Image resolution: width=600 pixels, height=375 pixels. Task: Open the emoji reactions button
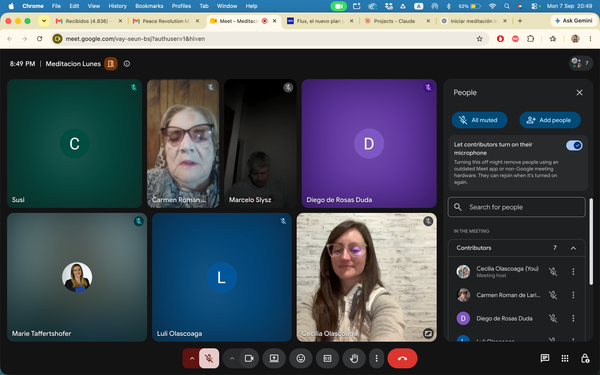pyautogui.click(x=301, y=359)
